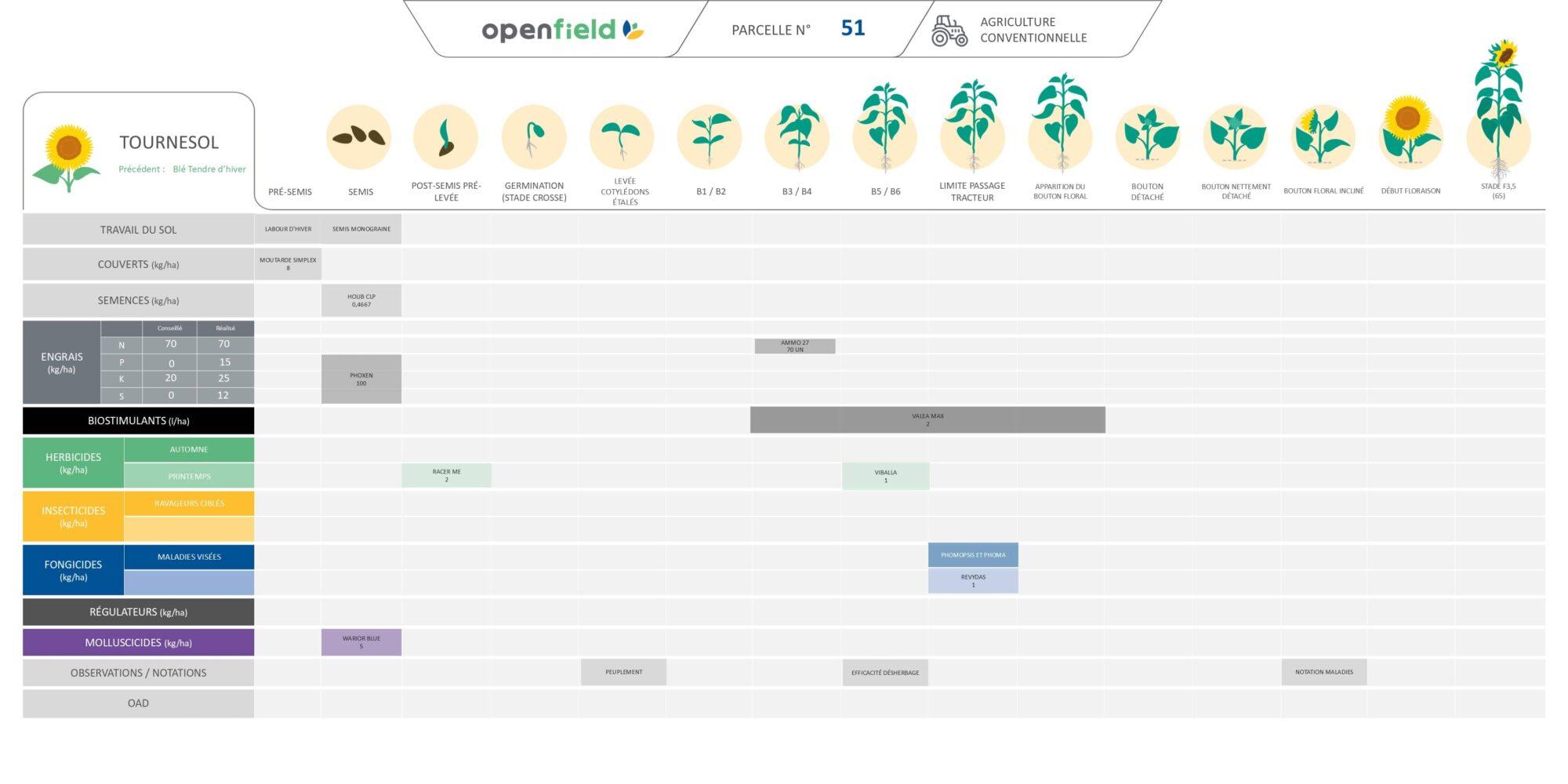Screen dimensions: 1568x784
Task: Click the sunflower seeds SEMIS stage icon
Action: point(359,137)
